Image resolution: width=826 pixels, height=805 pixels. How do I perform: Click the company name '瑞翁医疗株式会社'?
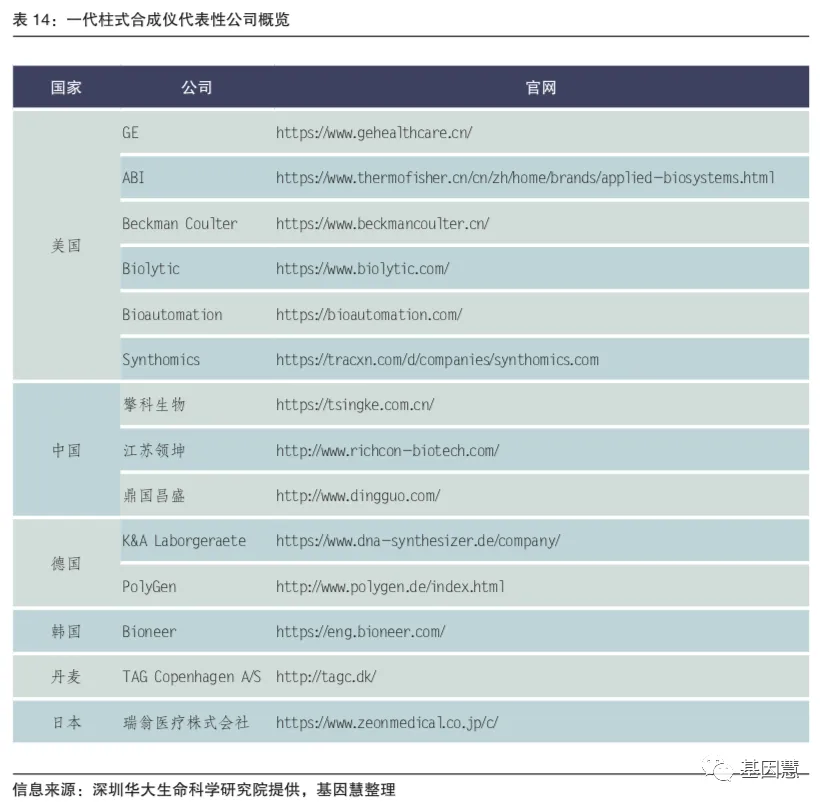pyautogui.click(x=186, y=723)
